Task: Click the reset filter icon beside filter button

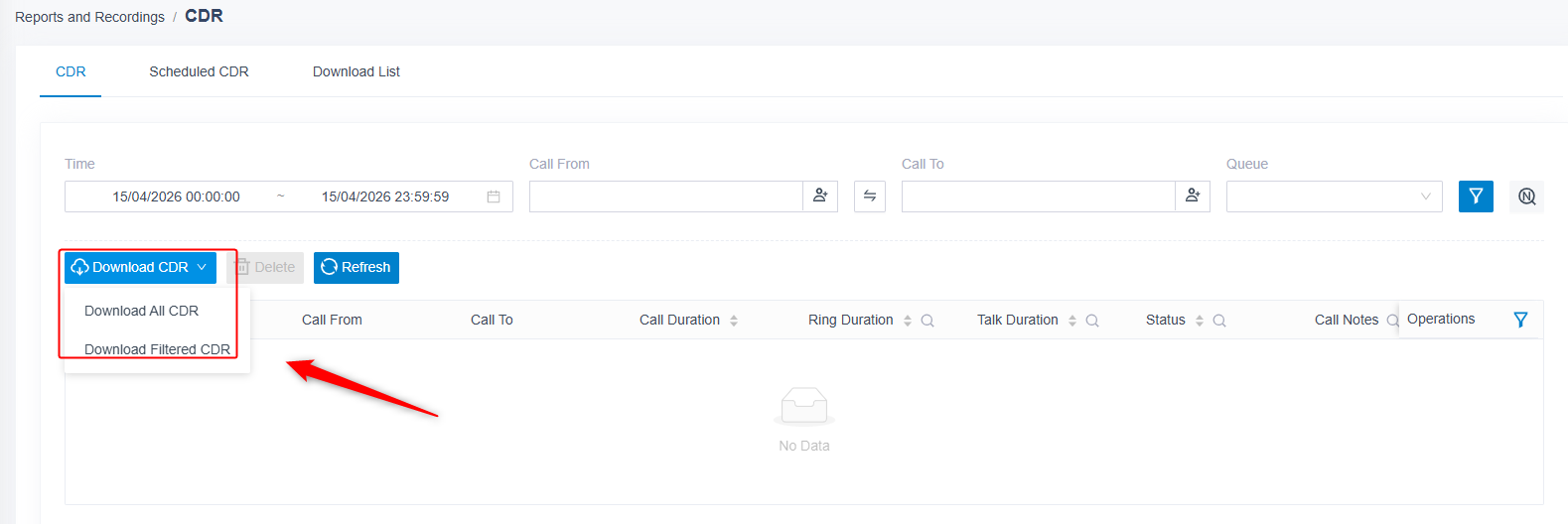Action: pos(1527,196)
